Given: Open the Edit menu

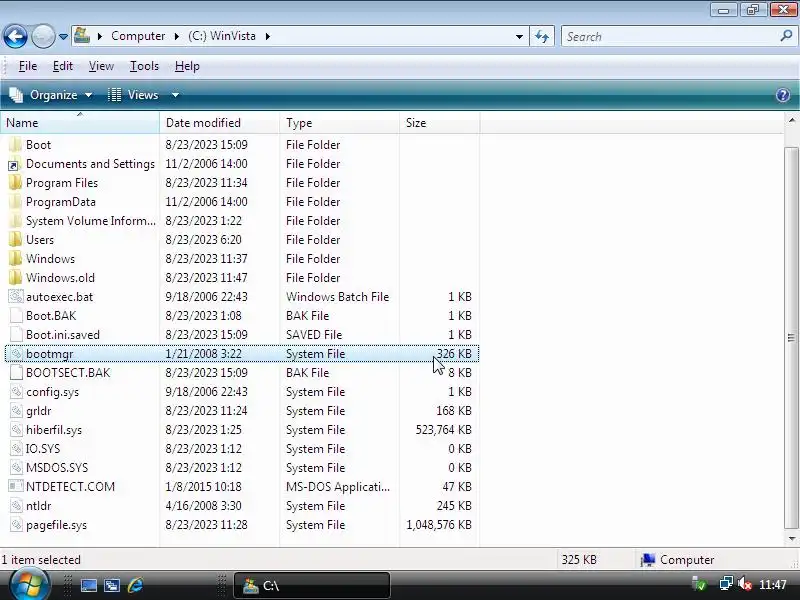Looking at the screenshot, I should [x=63, y=66].
